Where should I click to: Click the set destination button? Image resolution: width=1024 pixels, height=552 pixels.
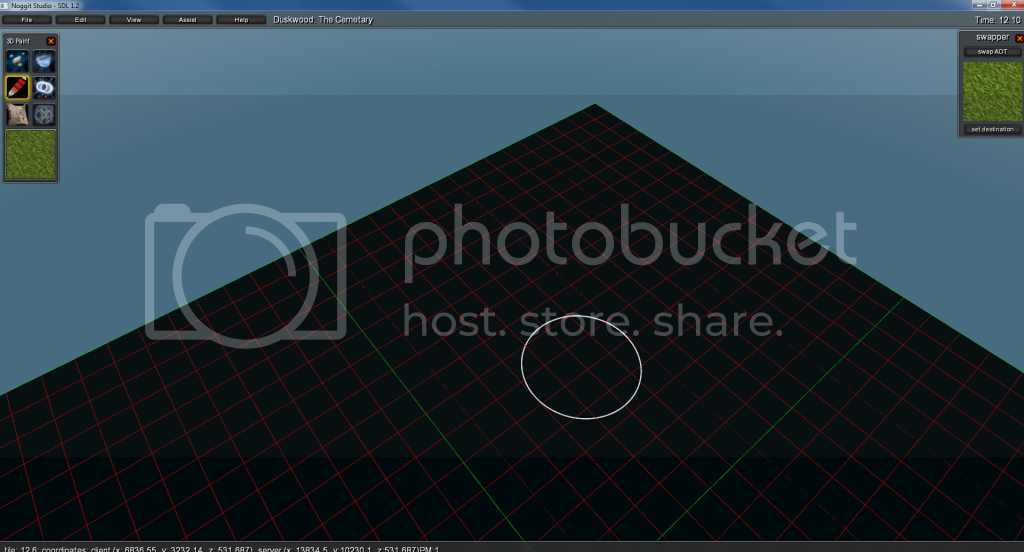(992, 129)
